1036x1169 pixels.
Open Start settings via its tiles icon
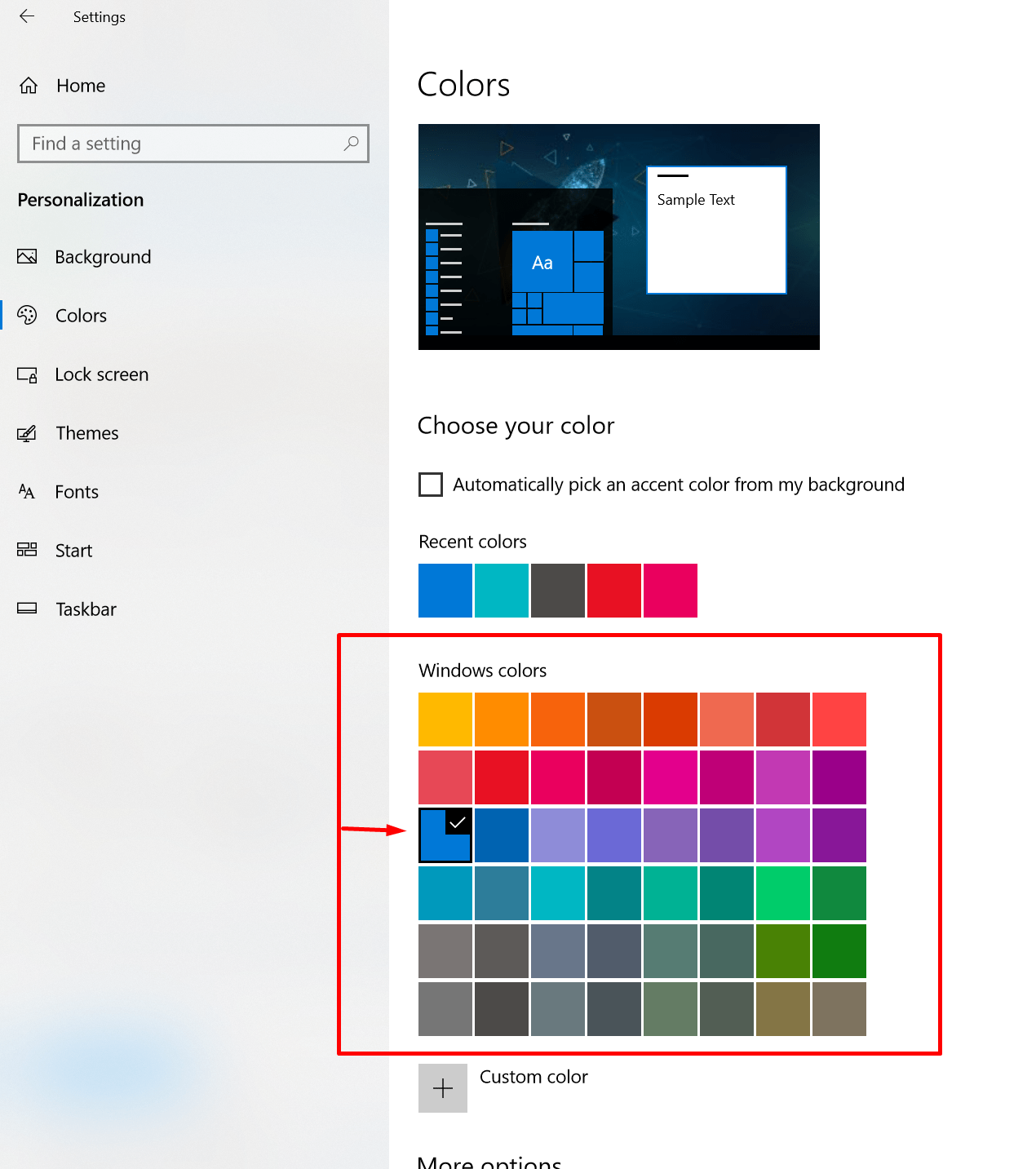(27, 550)
